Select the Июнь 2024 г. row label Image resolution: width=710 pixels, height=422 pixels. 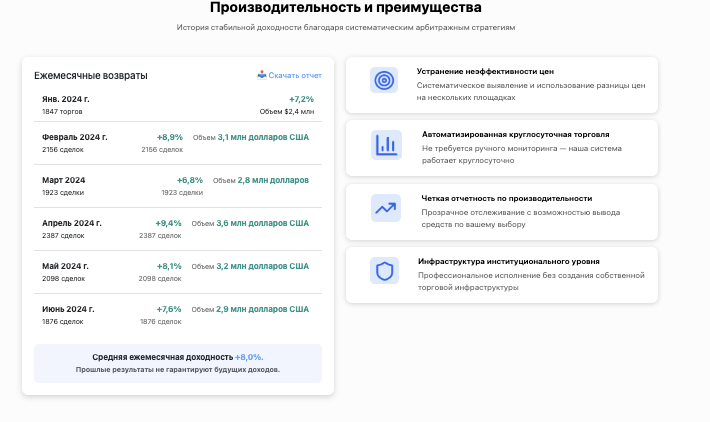[x=68, y=309]
